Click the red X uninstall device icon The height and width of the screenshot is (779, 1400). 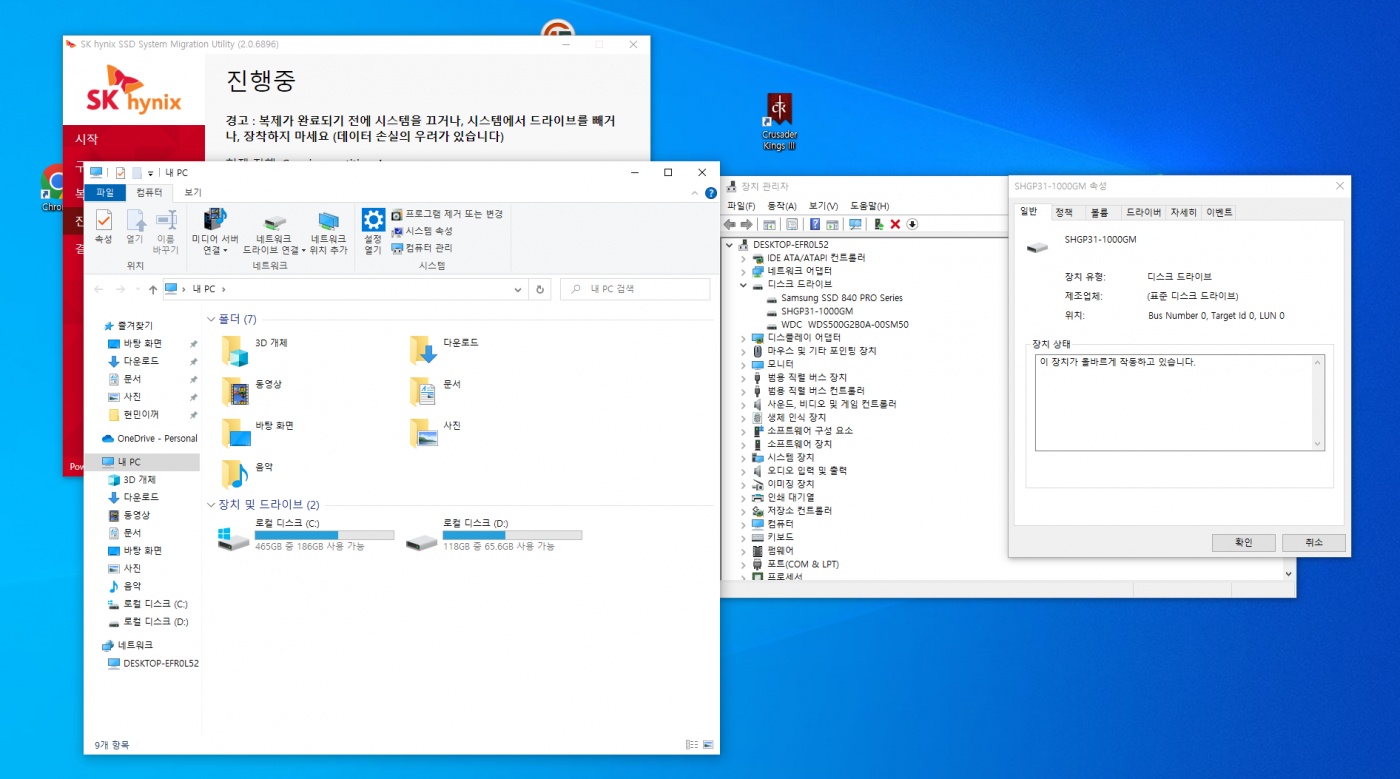(x=895, y=224)
